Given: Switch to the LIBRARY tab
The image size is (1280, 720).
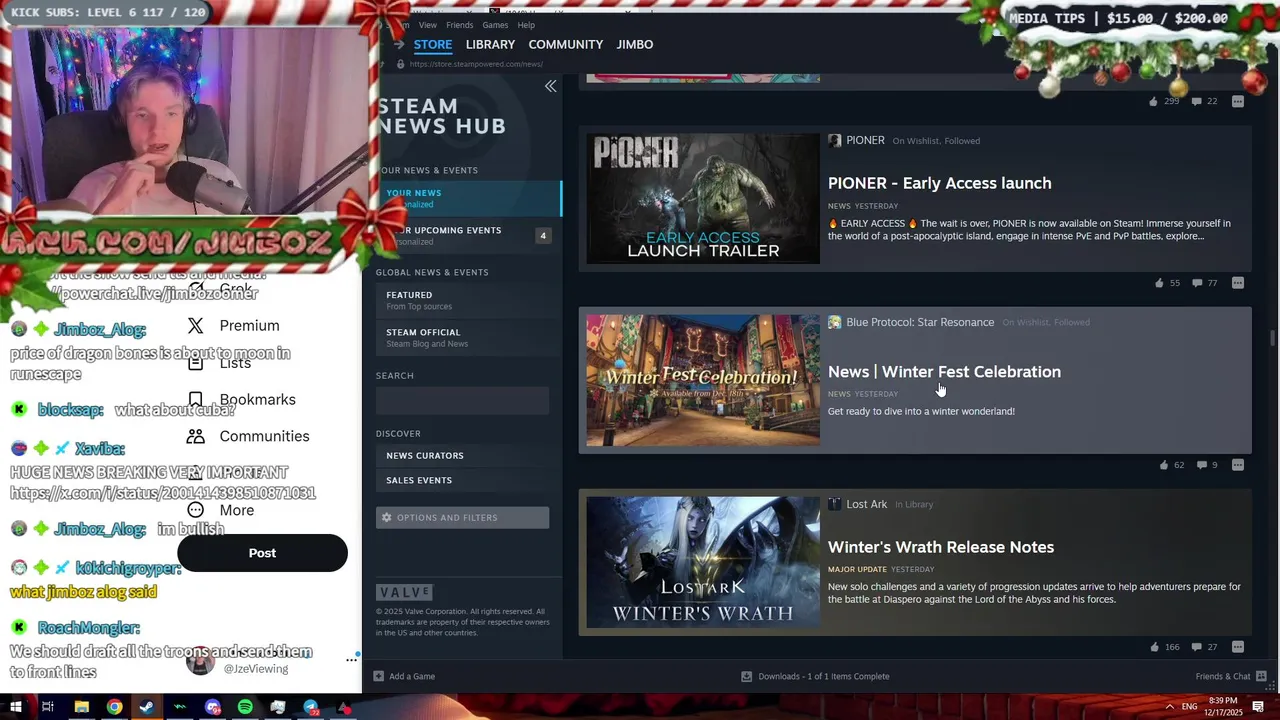Looking at the screenshot, I should (x=490, y=45).
